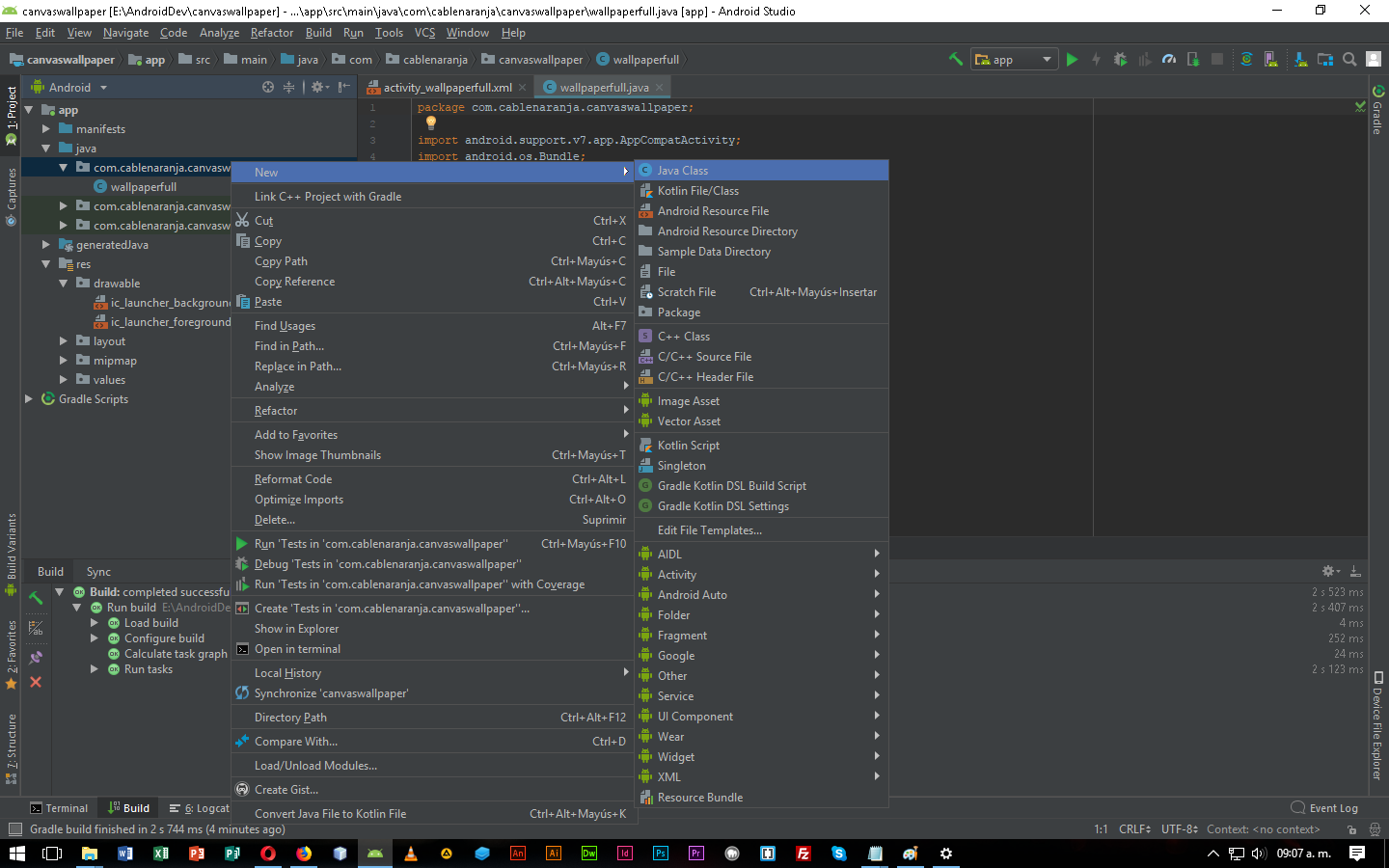Select Show in Explorer option
This screenshot has width=1389, height=868.
[432, 629]
